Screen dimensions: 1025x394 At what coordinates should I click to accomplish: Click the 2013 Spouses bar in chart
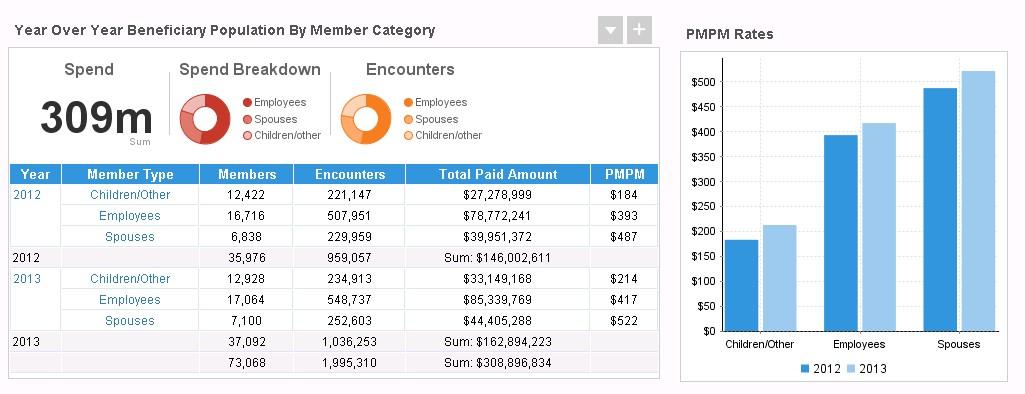tap(978, 201)
